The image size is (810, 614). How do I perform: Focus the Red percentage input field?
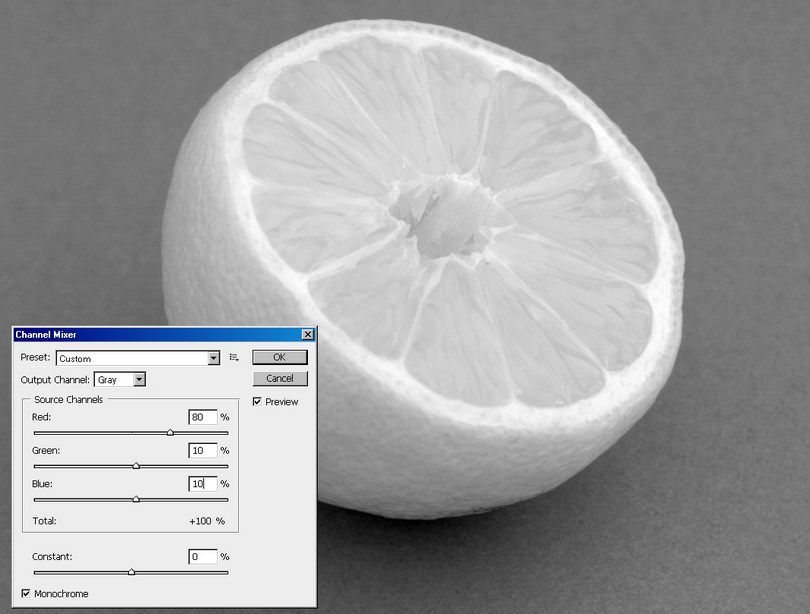pos(202,417)
